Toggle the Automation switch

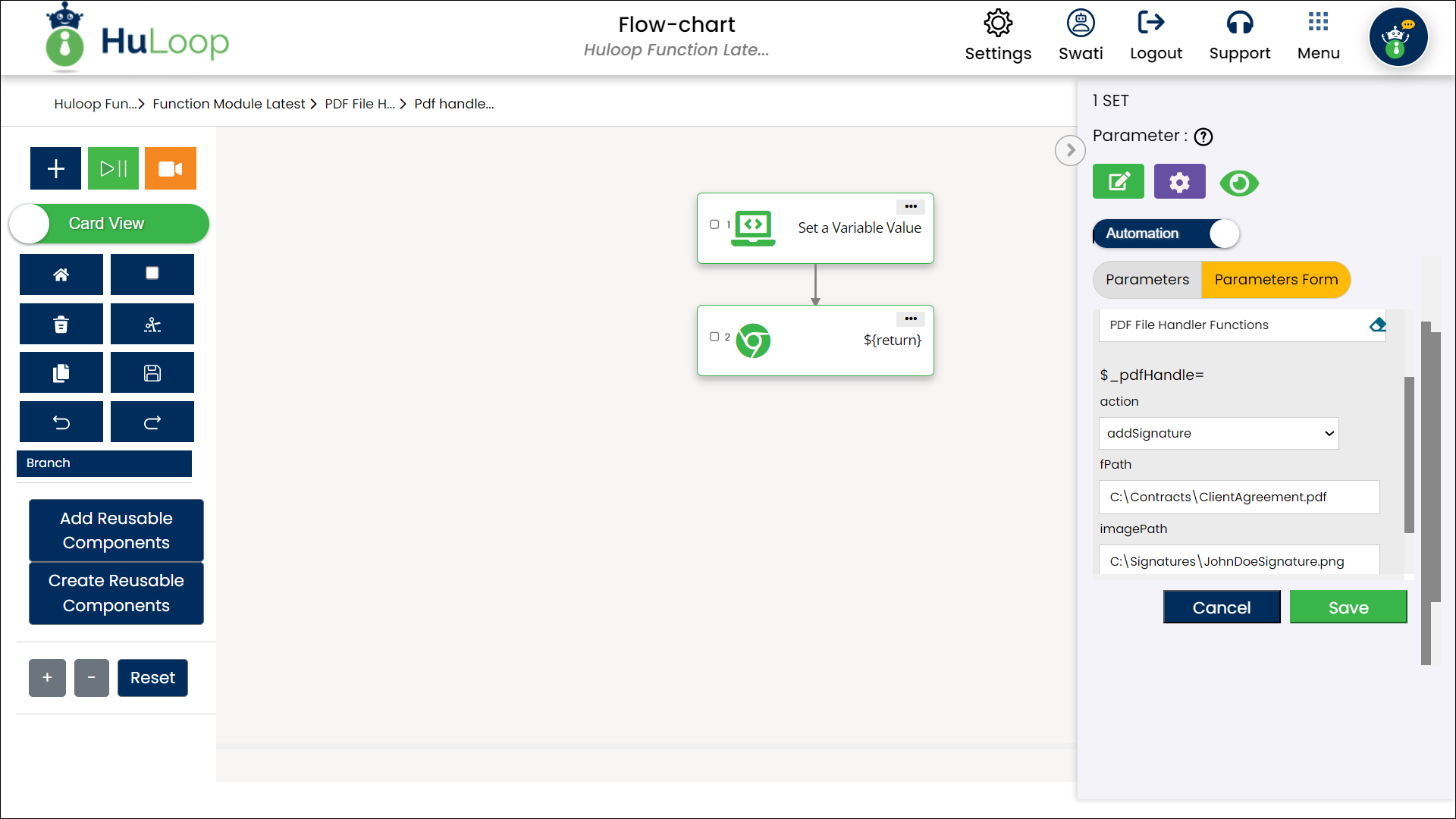1166,234
